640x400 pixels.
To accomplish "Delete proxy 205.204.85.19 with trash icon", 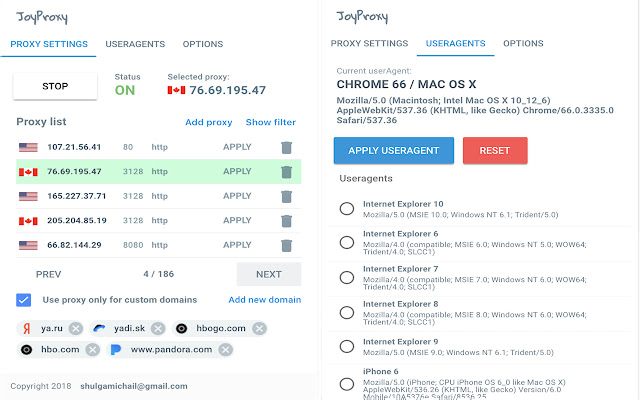I will point(287,221).
